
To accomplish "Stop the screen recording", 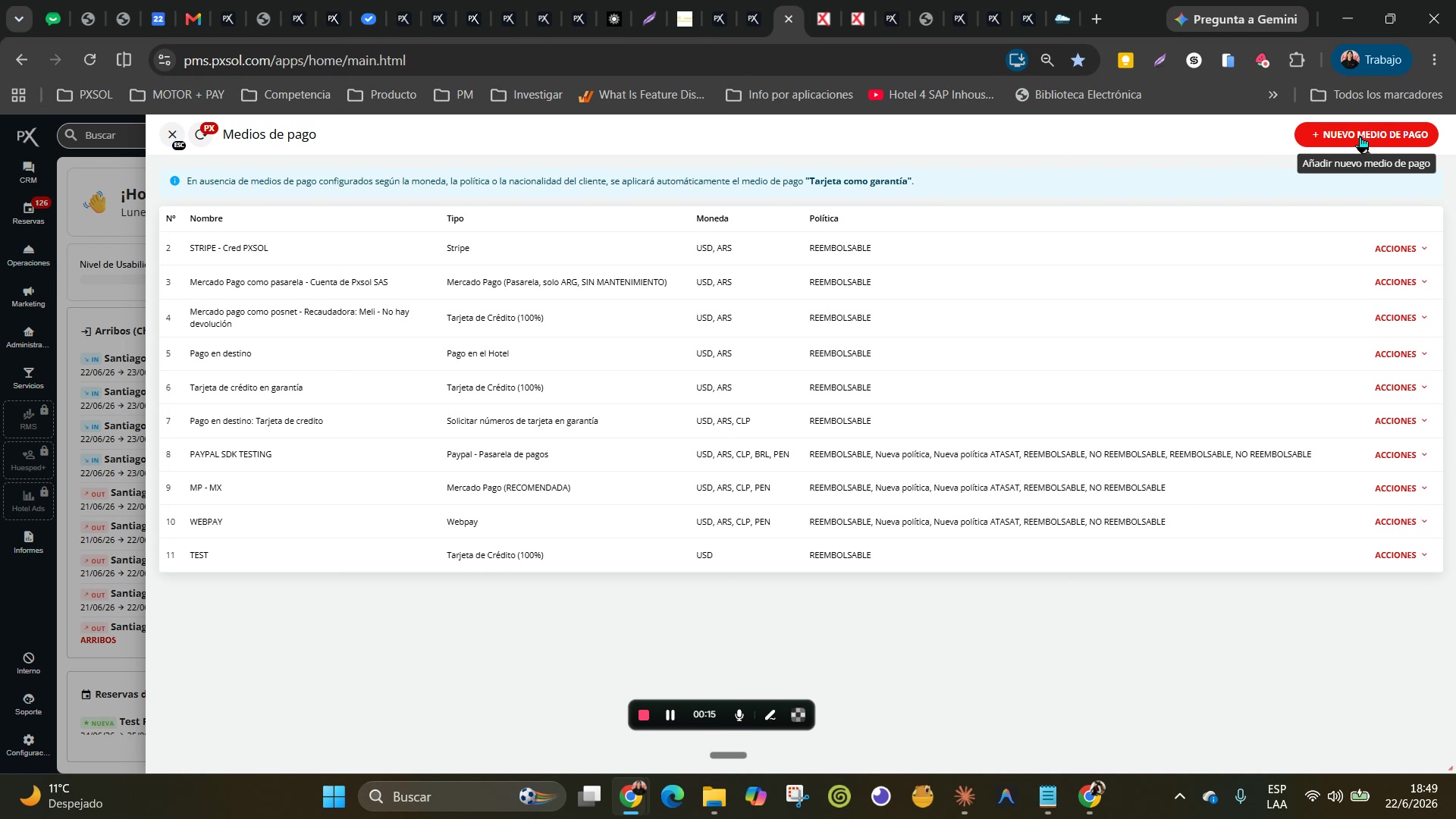I will [x=644, y=715].
